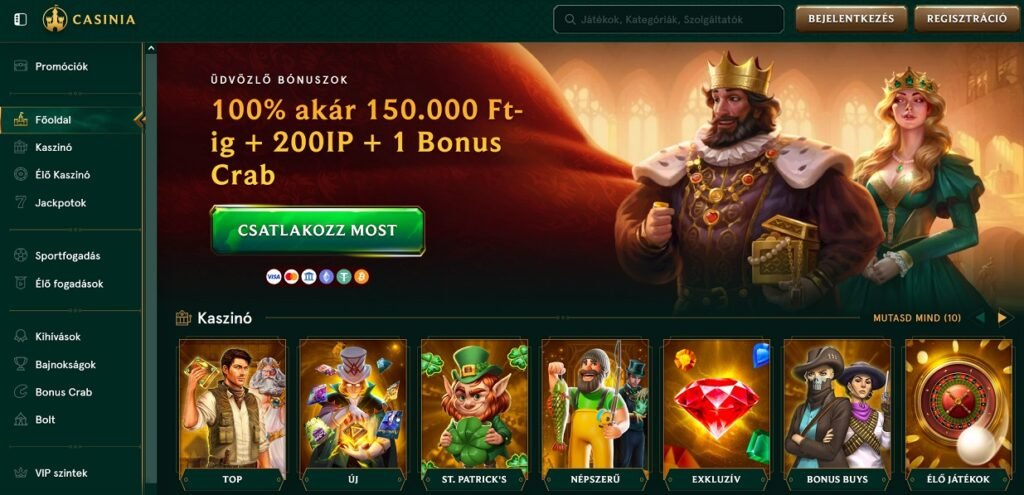This screenshot has height=495, width=1024.
Task: Toggle the sidebar panel icon beside Casinia logo
Action: click(21, 20)
